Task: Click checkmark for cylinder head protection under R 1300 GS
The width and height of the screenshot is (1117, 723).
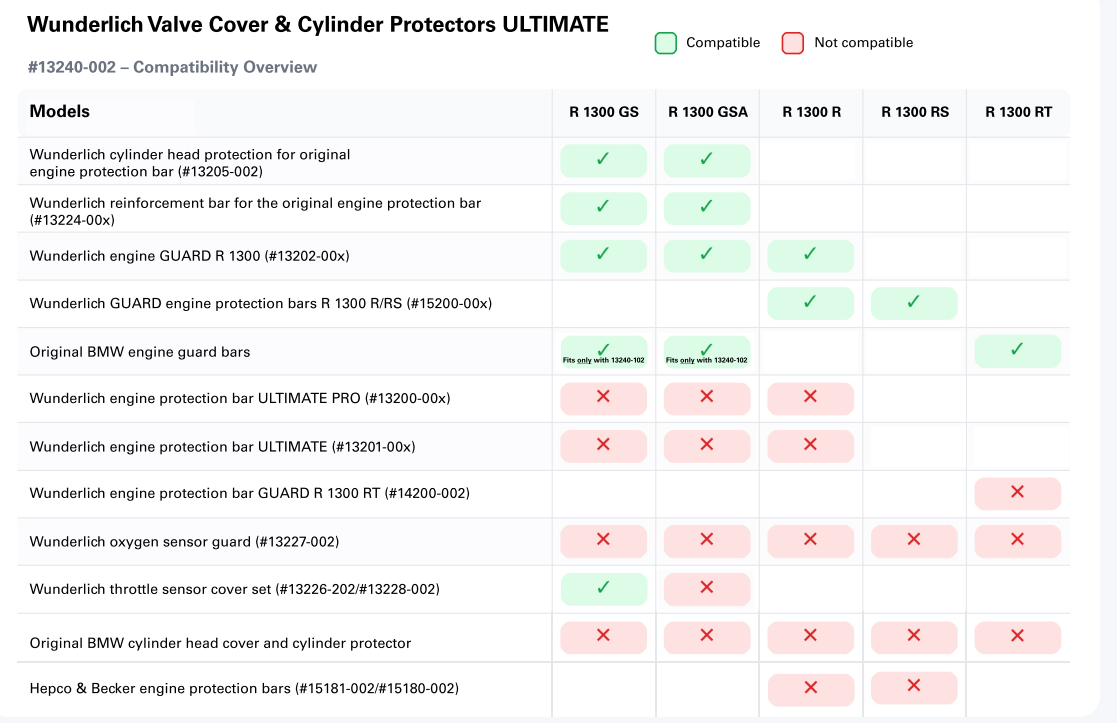Action: [x=603, y=160]
